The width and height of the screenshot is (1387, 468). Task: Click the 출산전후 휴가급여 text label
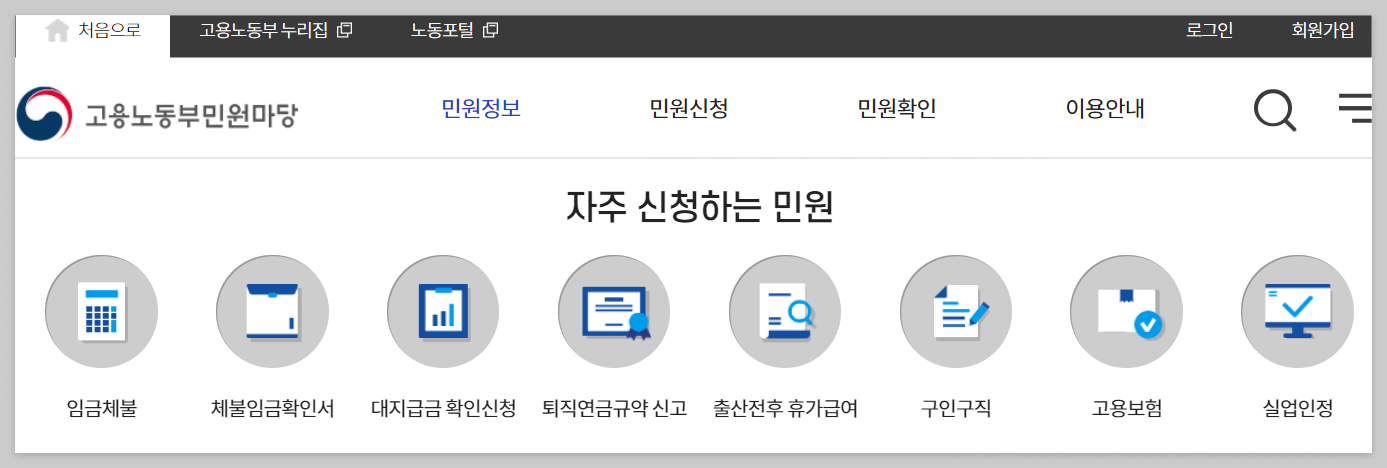pyautogui.click(x=785, y=409)
